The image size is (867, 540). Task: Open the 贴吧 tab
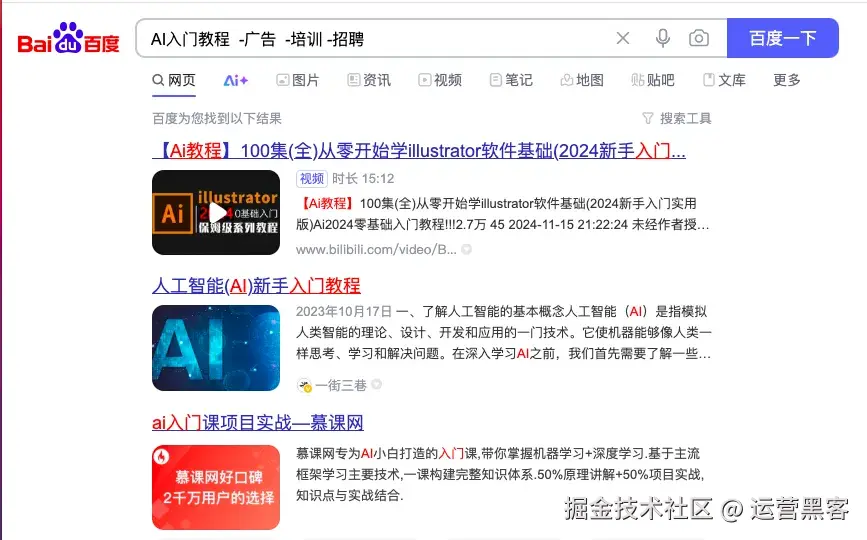[652, 80]
